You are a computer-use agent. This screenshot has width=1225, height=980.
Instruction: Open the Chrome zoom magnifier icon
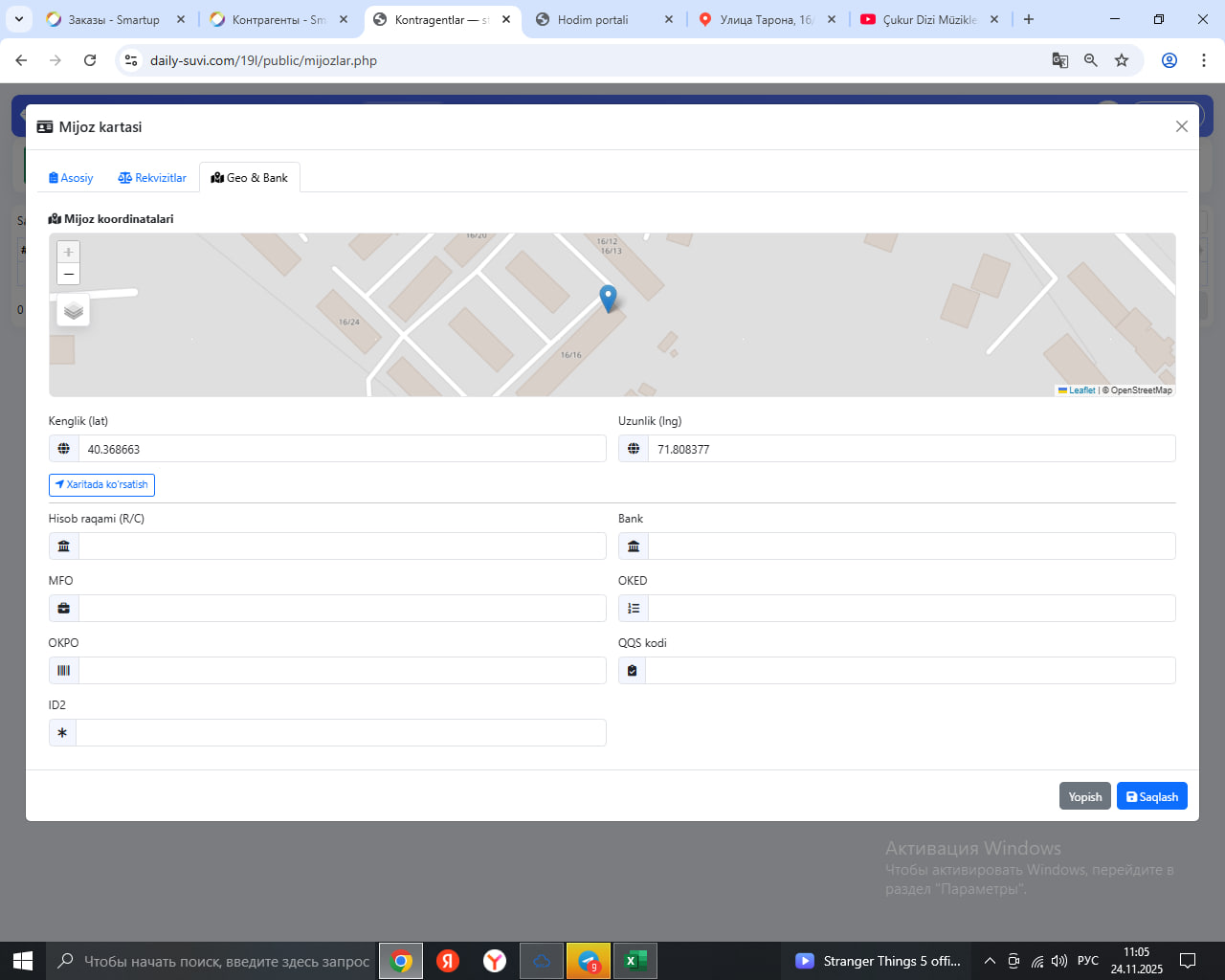1091,60
